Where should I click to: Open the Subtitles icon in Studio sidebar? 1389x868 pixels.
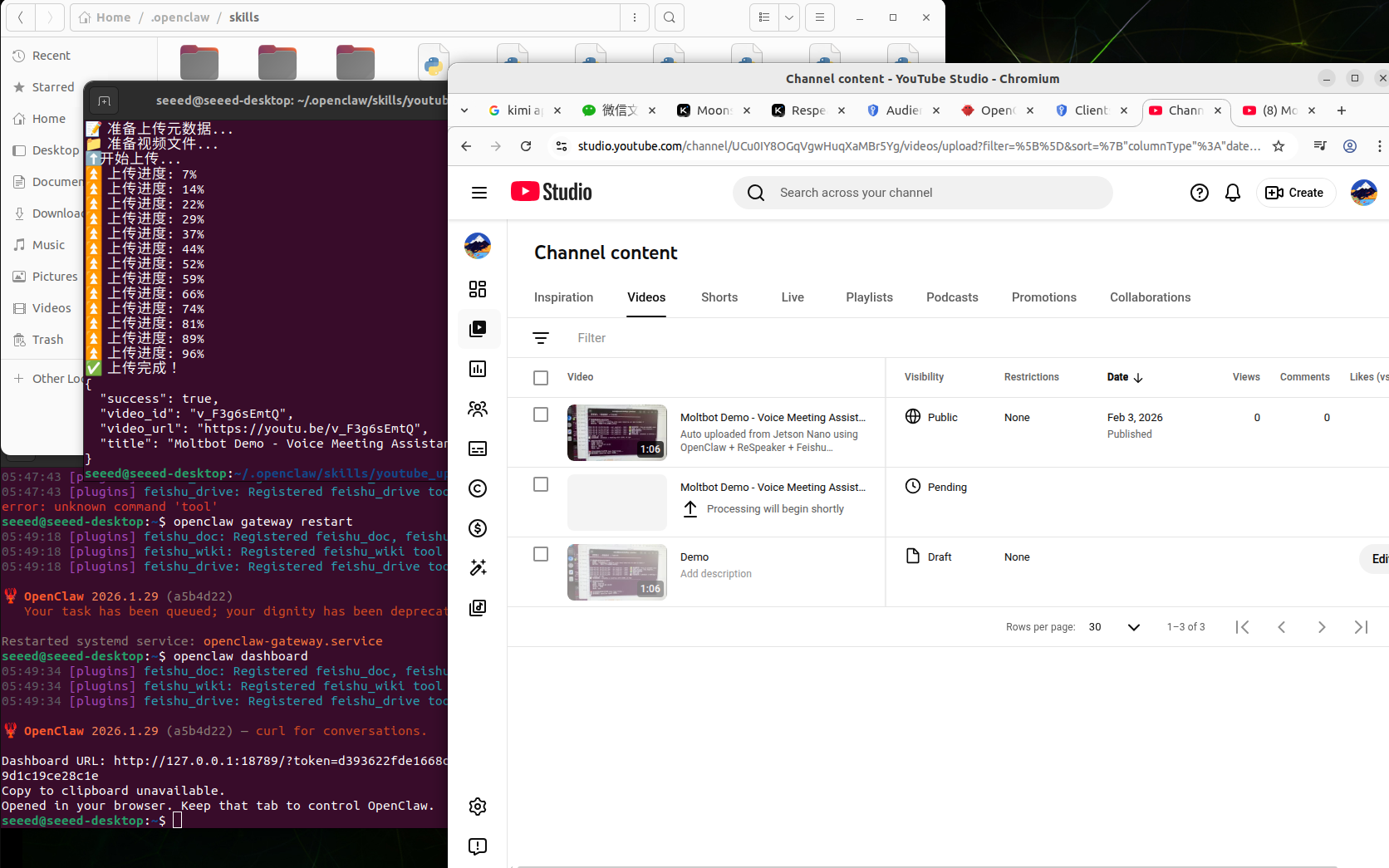pos(478,449)
